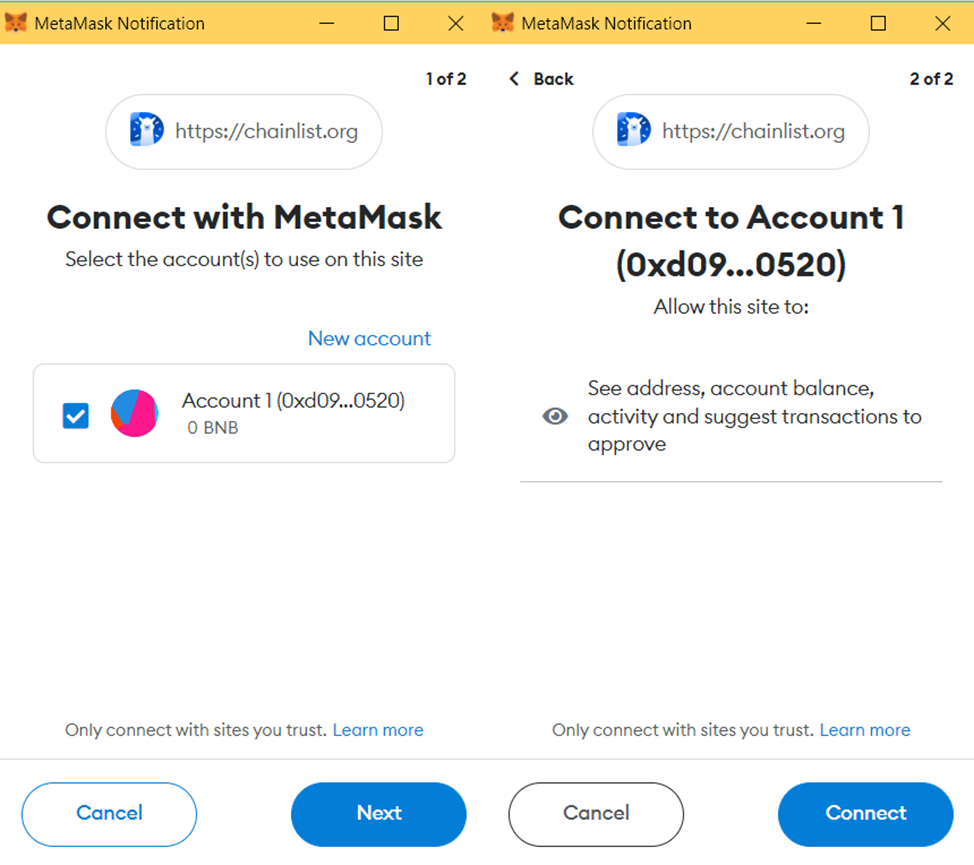
Task: Cancel the account selection dialog
Action: point(109,813)
